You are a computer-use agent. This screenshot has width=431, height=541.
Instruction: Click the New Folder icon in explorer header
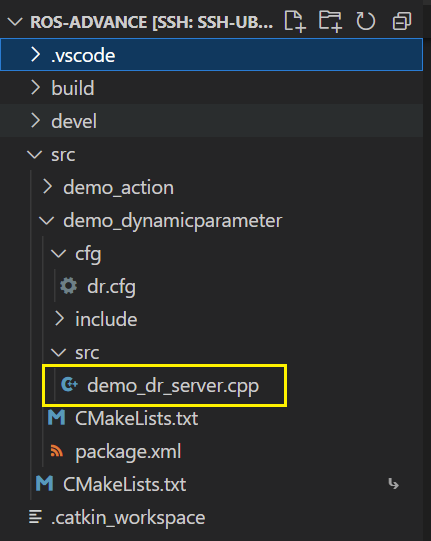(330, 21)
